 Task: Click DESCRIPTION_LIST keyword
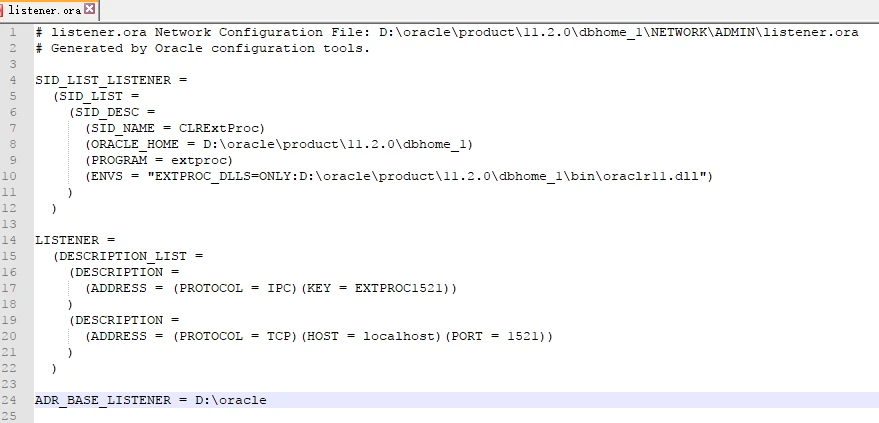click(123, 256)
